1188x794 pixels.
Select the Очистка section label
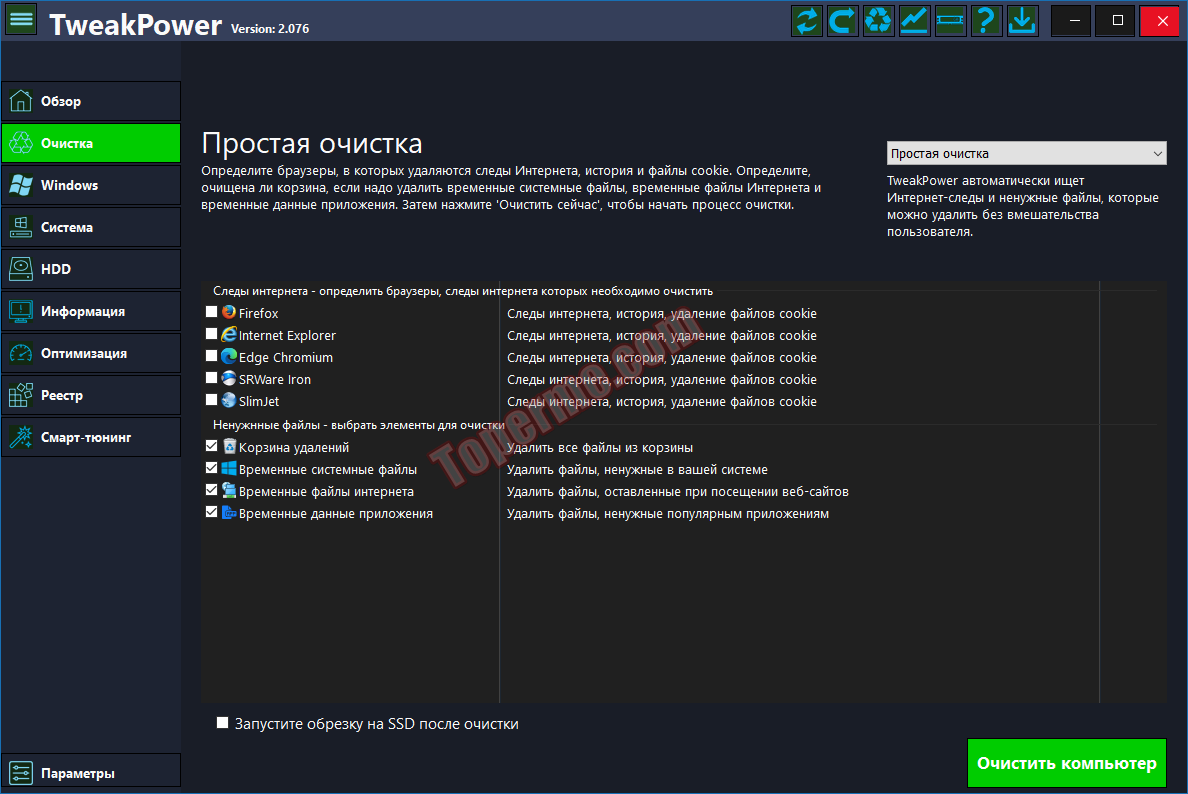coord(67,143)
